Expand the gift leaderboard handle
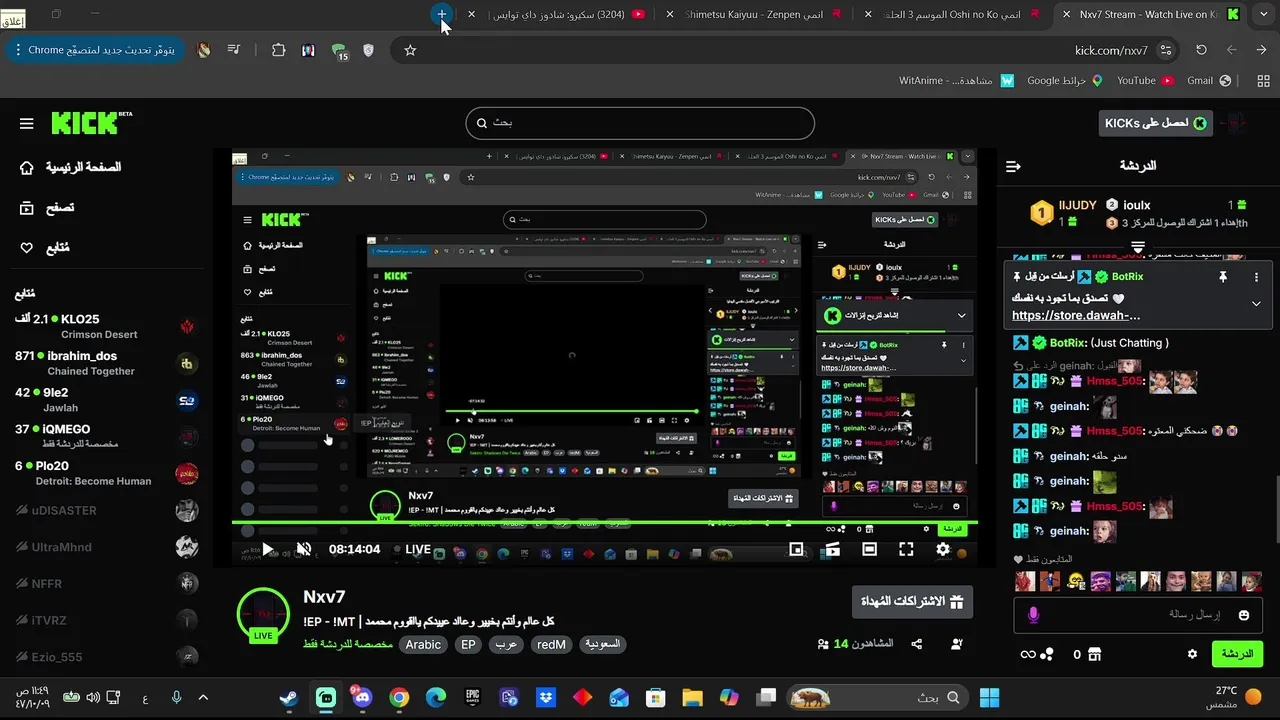The image size is (1280, 720). pos(1138,246)
